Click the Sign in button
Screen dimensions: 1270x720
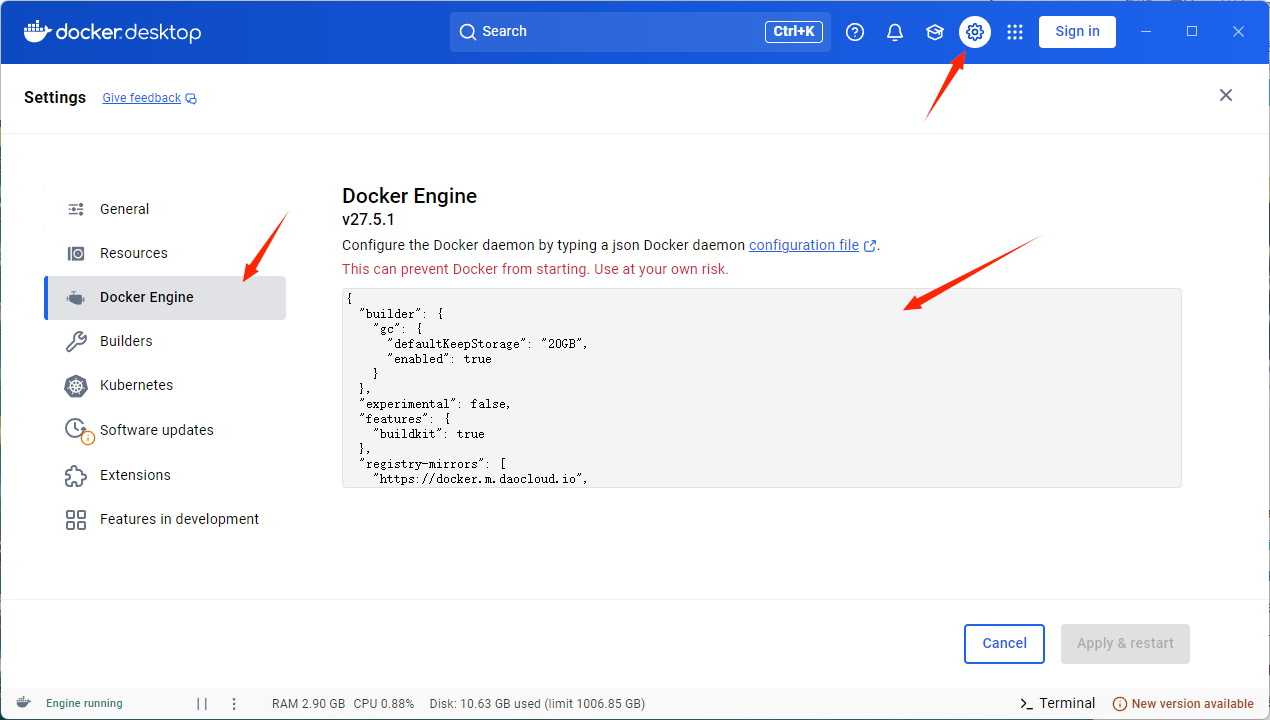[x=1077, y=32]
